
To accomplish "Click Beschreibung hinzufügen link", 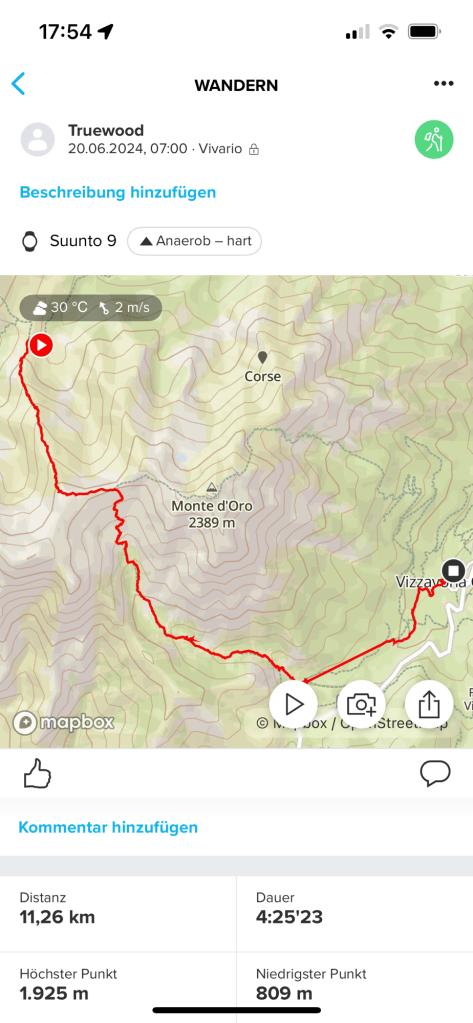I will [x=117, y=192].
